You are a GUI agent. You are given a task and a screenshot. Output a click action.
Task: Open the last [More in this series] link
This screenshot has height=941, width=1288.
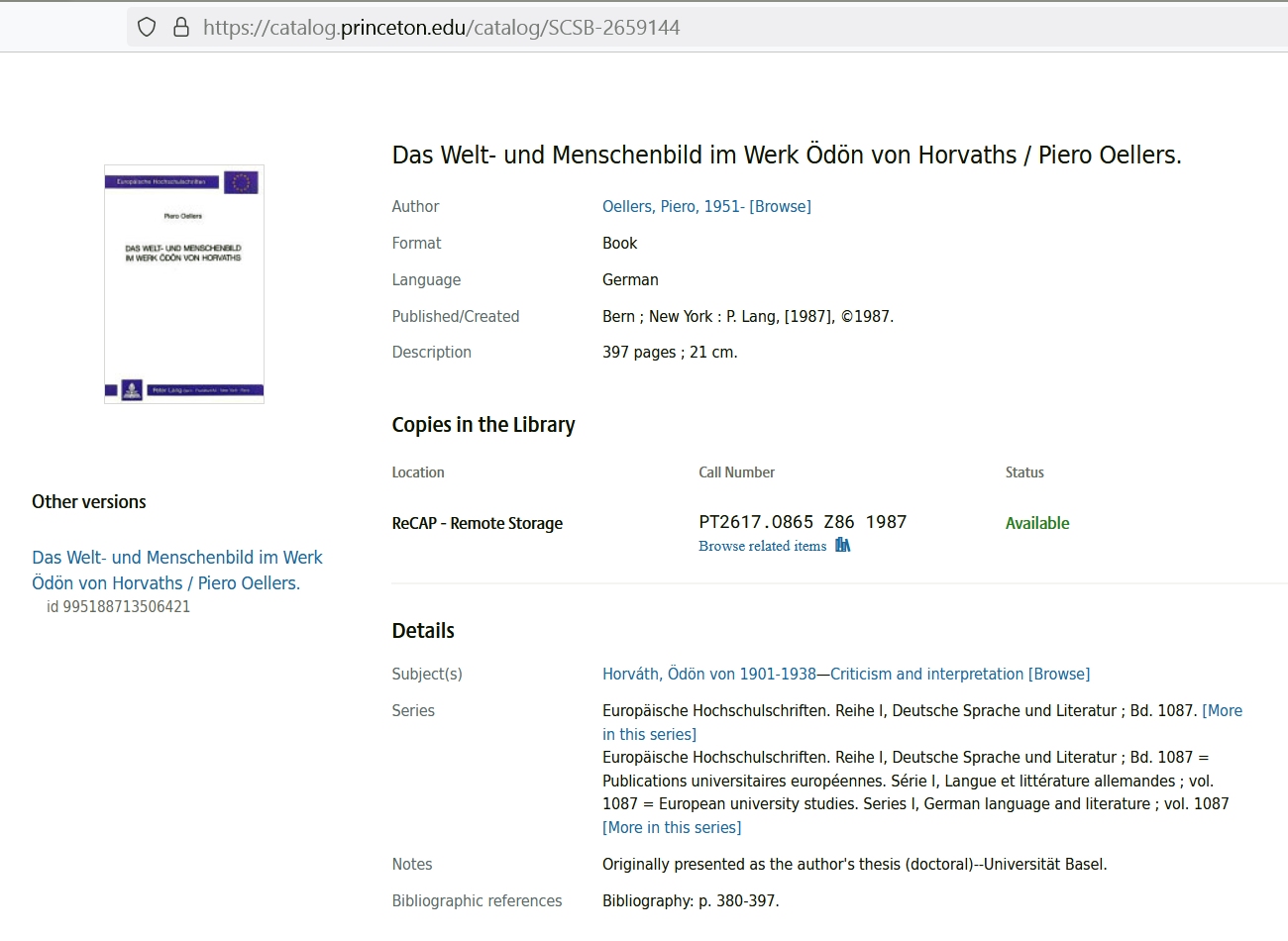point(672,827)
